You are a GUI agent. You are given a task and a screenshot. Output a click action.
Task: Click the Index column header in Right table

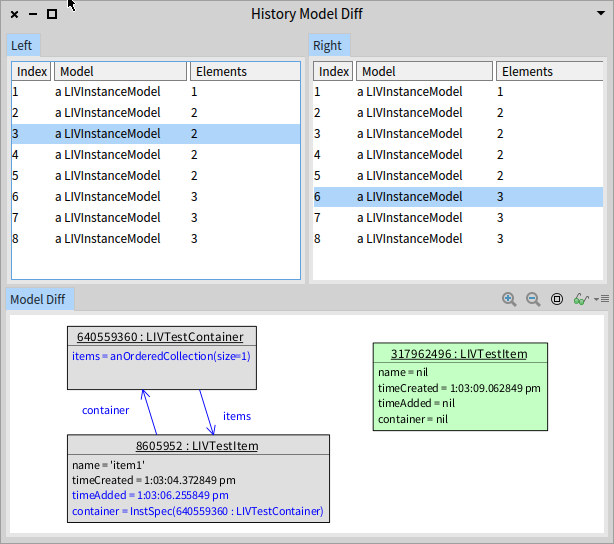click(334, 71)
